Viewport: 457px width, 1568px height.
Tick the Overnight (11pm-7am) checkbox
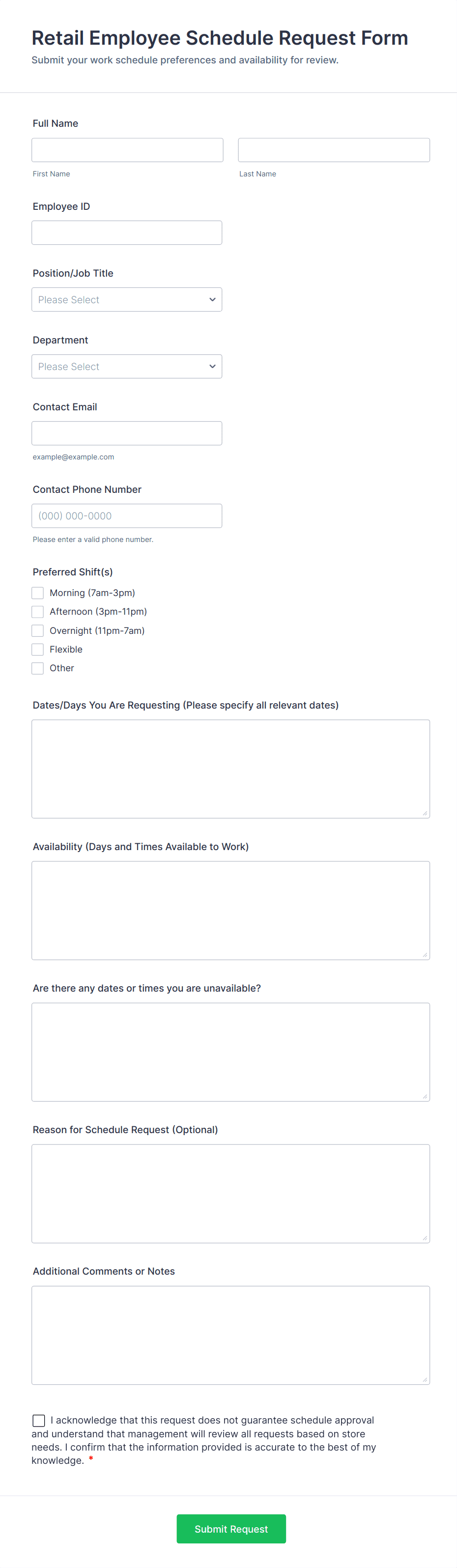pyautogui.click(x=38, y=630)
